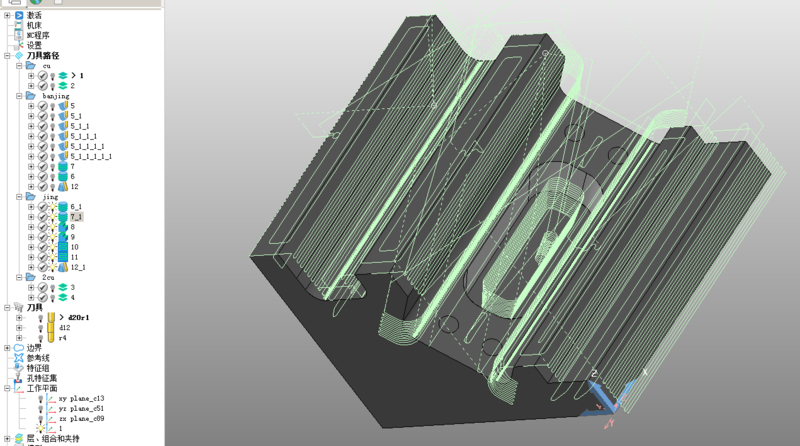Select the toolpath named 5_1_1_1_1_1
The image size is (800, 446).
[91, 156]
